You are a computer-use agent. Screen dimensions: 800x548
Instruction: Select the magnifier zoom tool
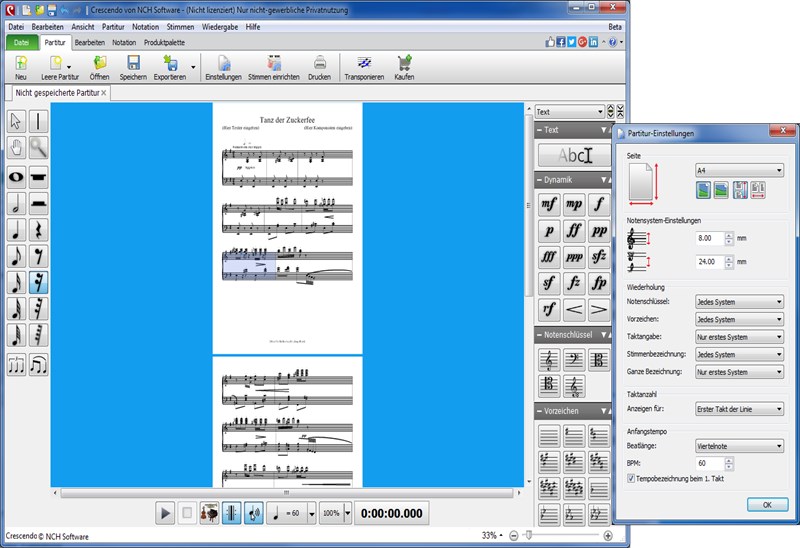point(39,148)
